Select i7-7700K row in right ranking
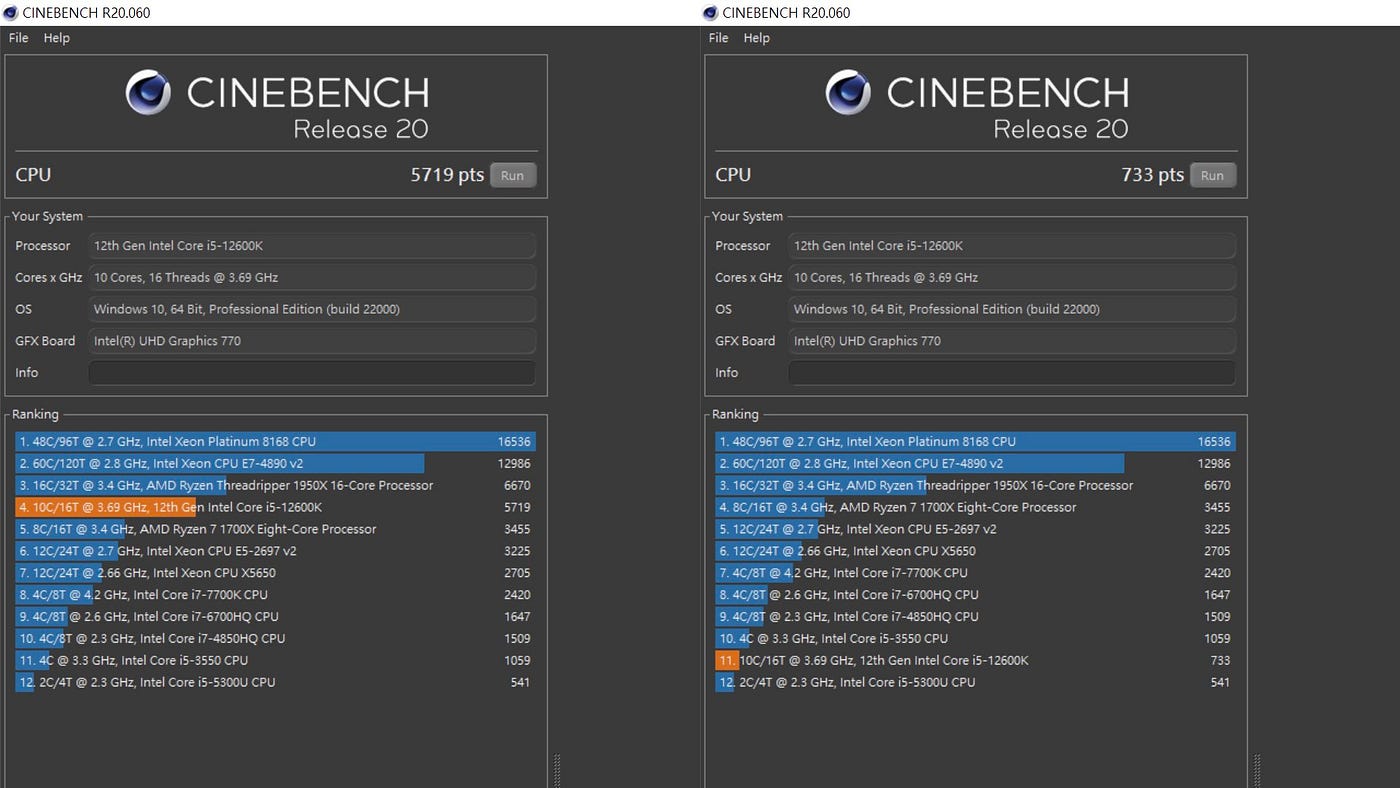 [975, 573]
